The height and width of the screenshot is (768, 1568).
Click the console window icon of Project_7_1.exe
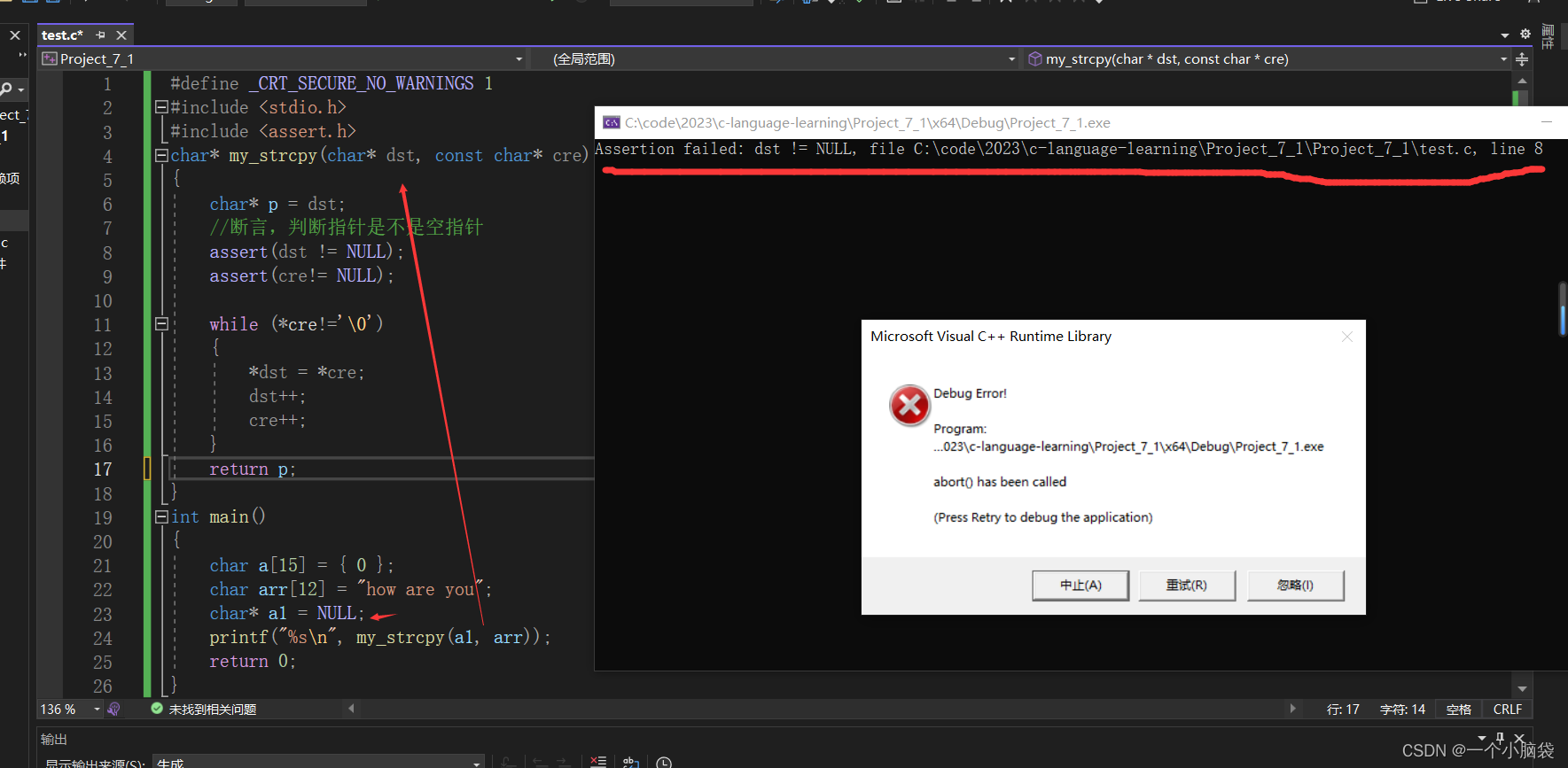612,122
